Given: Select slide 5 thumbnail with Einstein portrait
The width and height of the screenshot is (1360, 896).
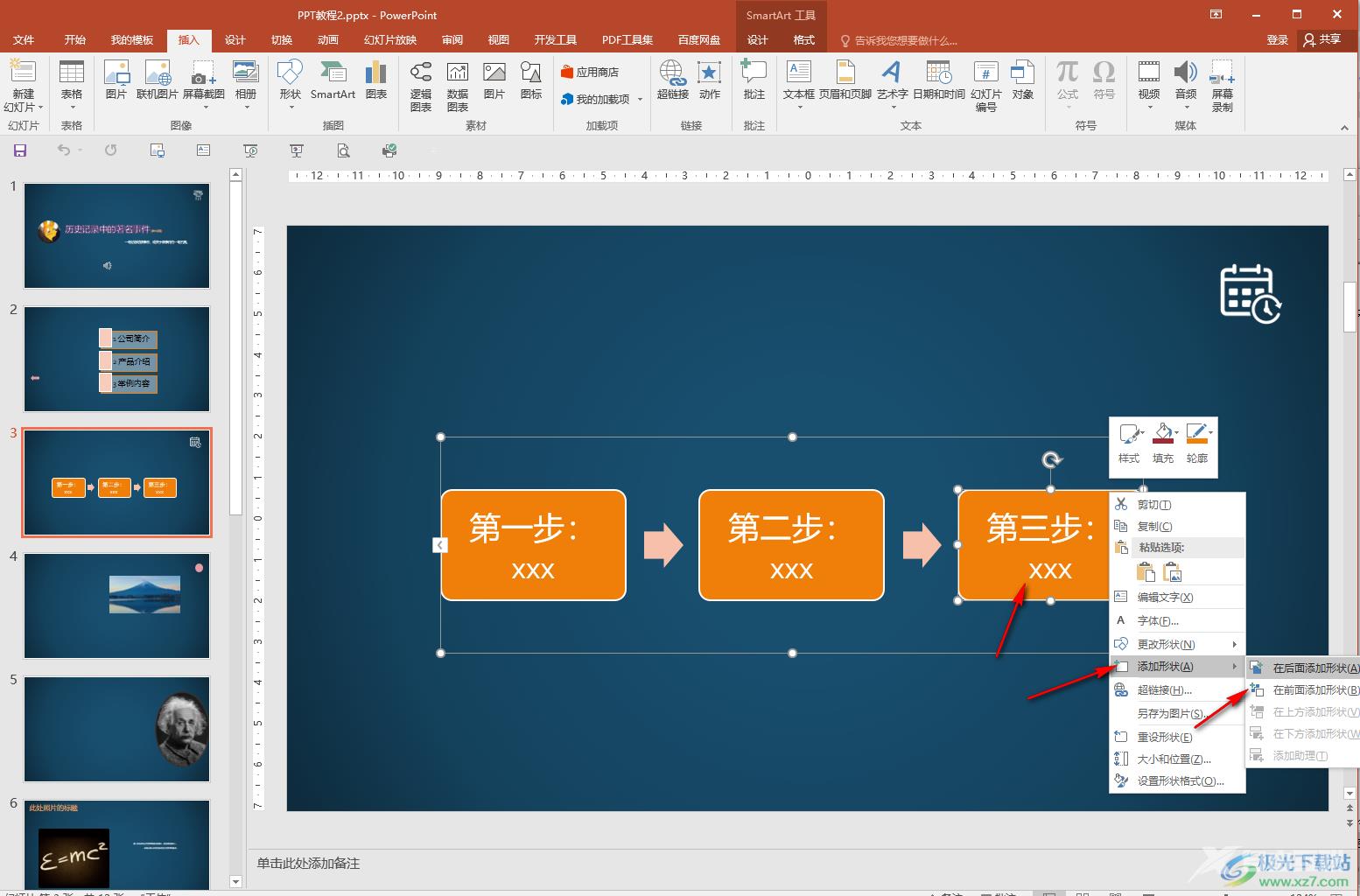Looking at the screenshot, I should [x=116, y=729].
